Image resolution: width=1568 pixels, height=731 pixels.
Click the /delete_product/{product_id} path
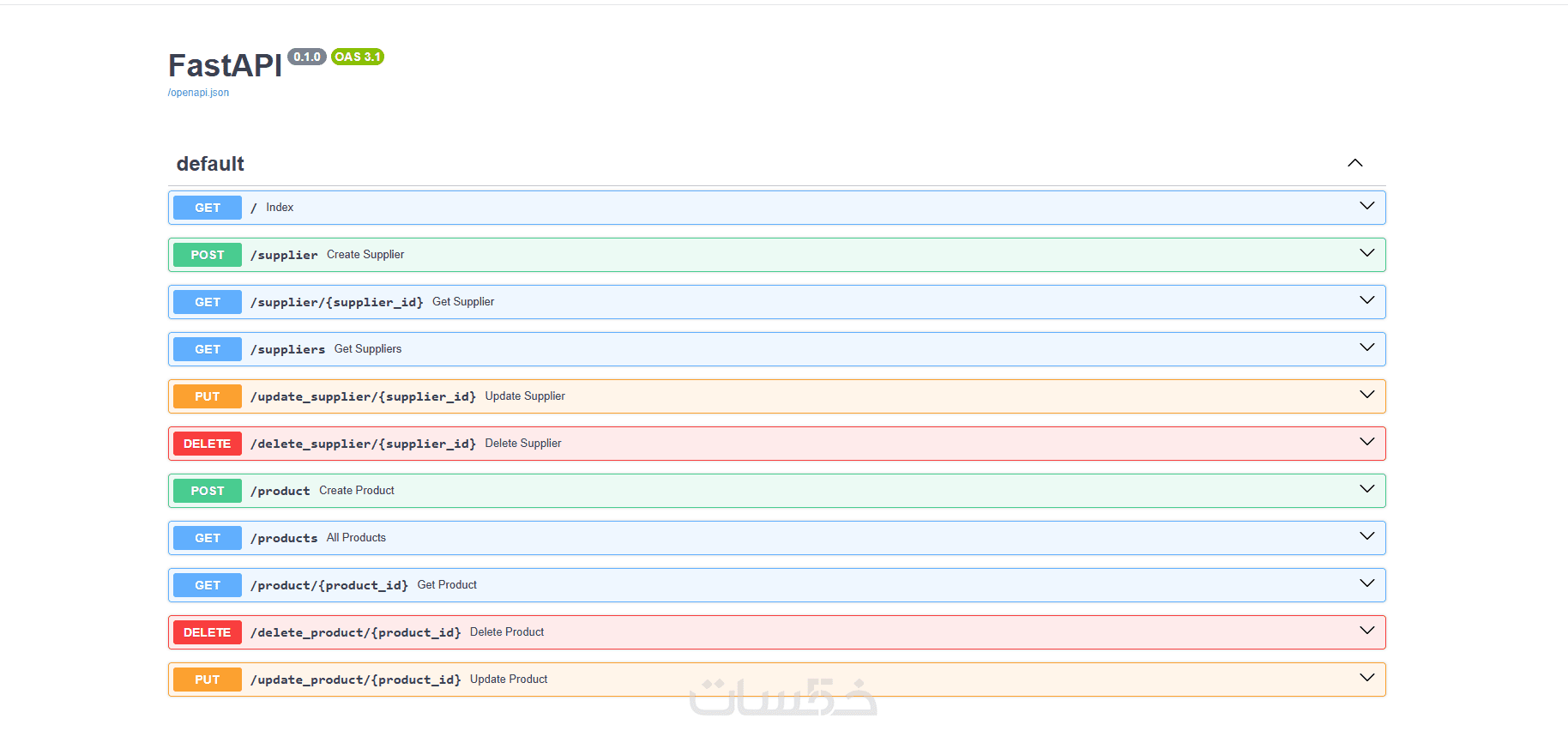pos(355,632)
